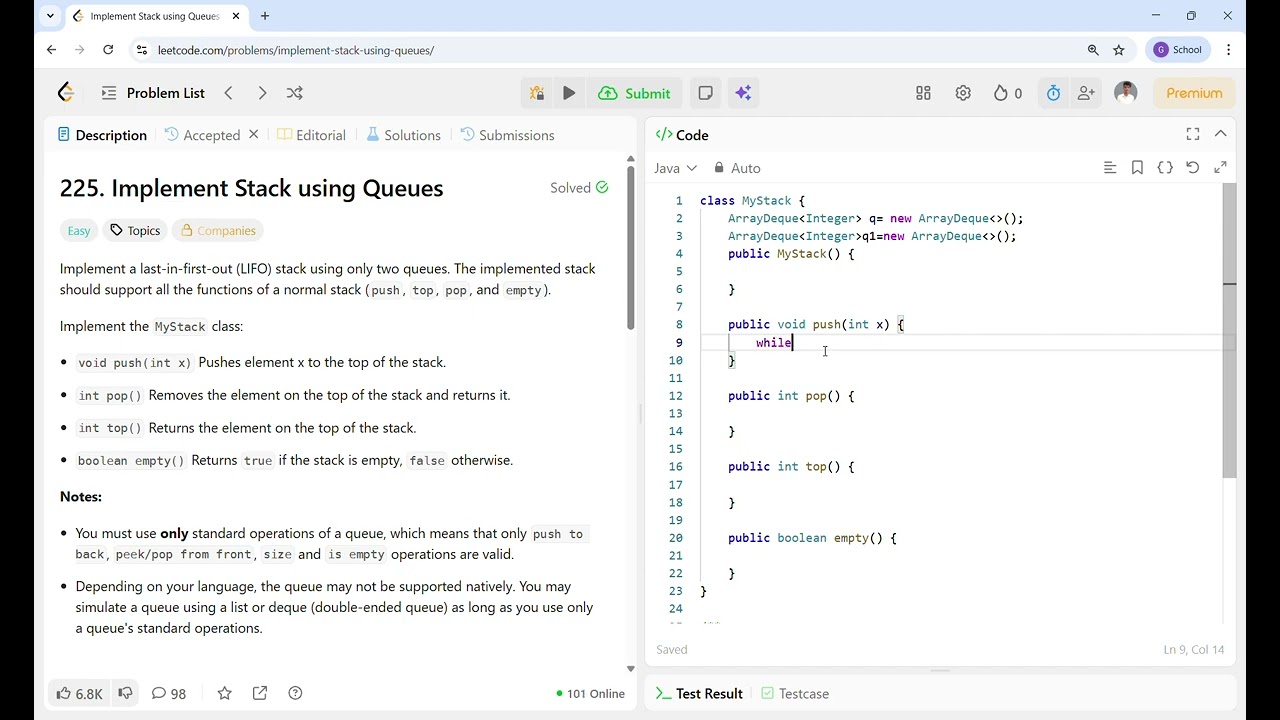Open the School browser profile
The image size is (1280, 720).
pyautogui.click(x=1178, y=50)
